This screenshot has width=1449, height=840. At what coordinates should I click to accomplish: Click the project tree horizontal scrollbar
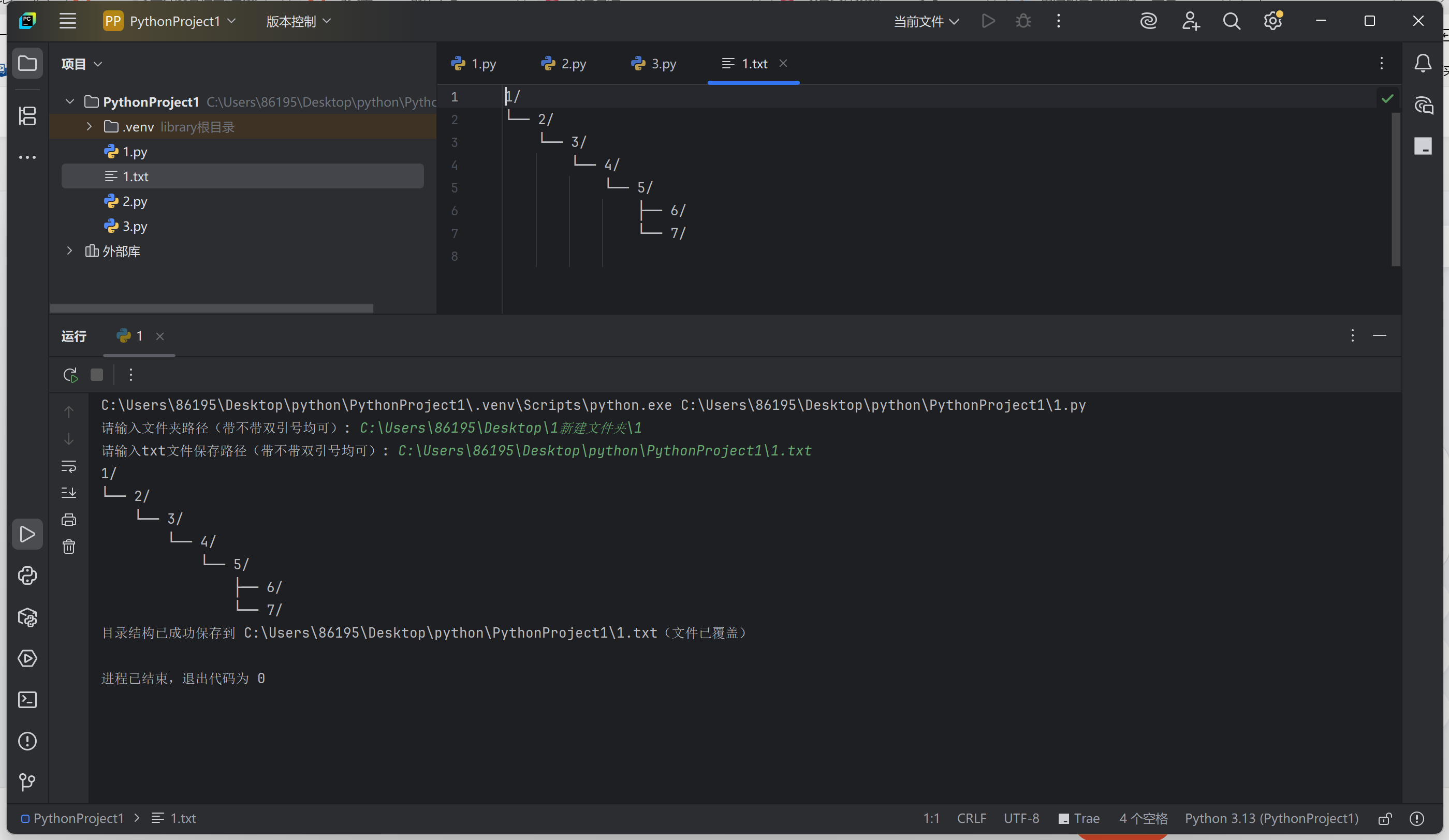point(212,309)
